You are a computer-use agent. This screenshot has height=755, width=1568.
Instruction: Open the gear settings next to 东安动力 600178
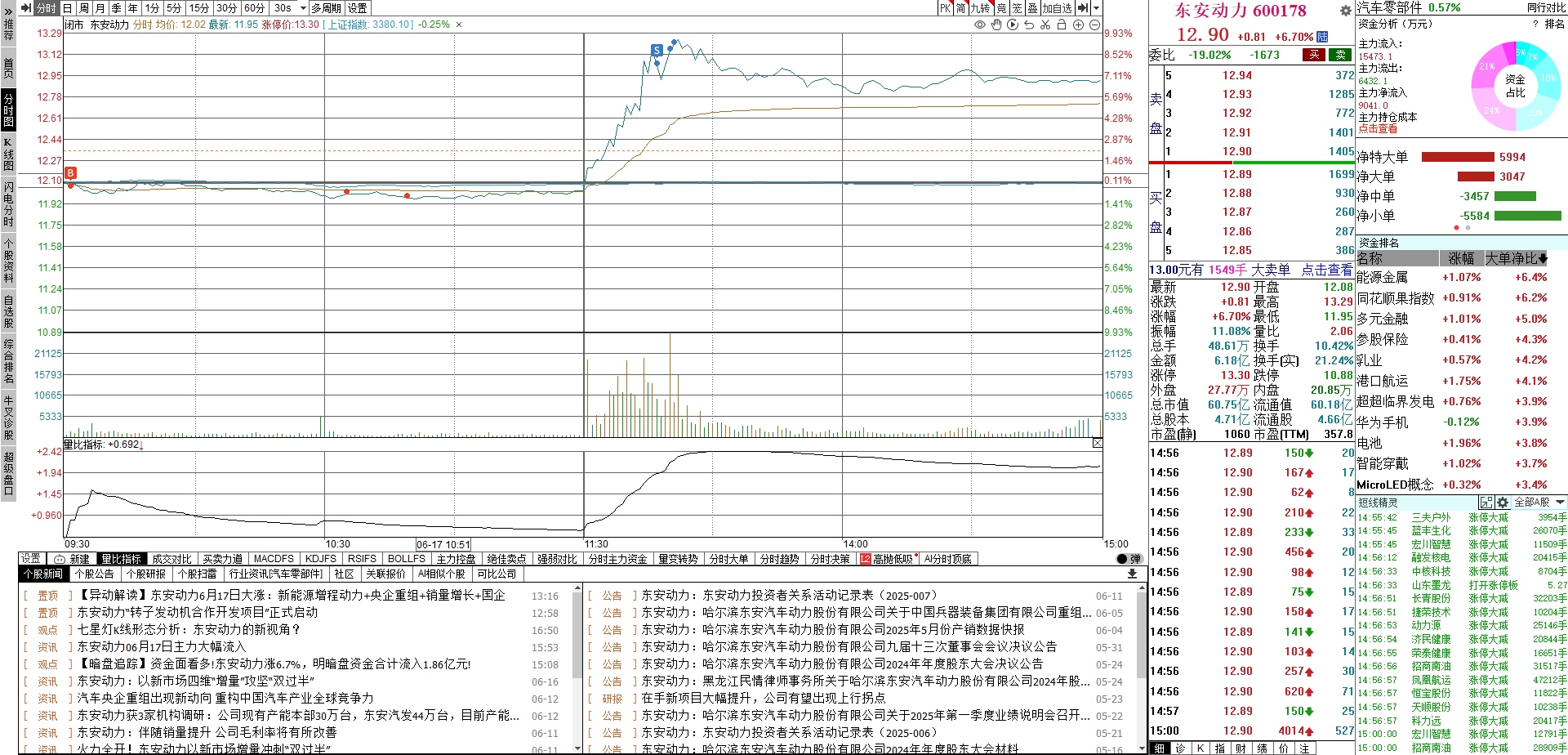point(1345,11)
